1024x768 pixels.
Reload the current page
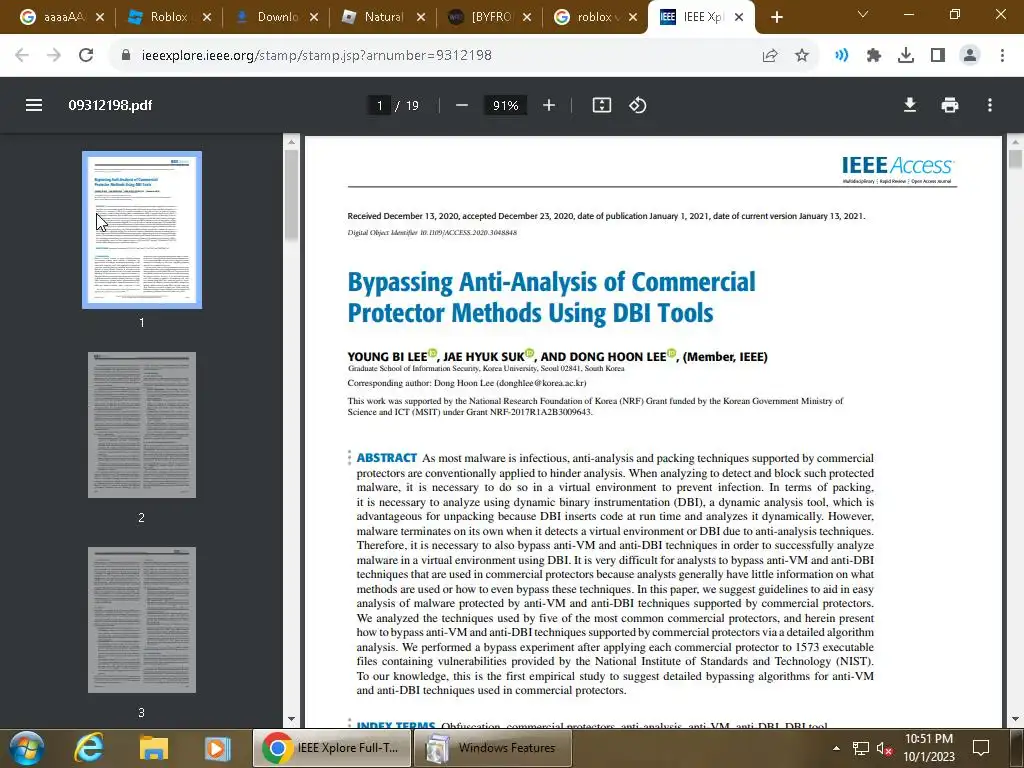[x=86, y=55]
